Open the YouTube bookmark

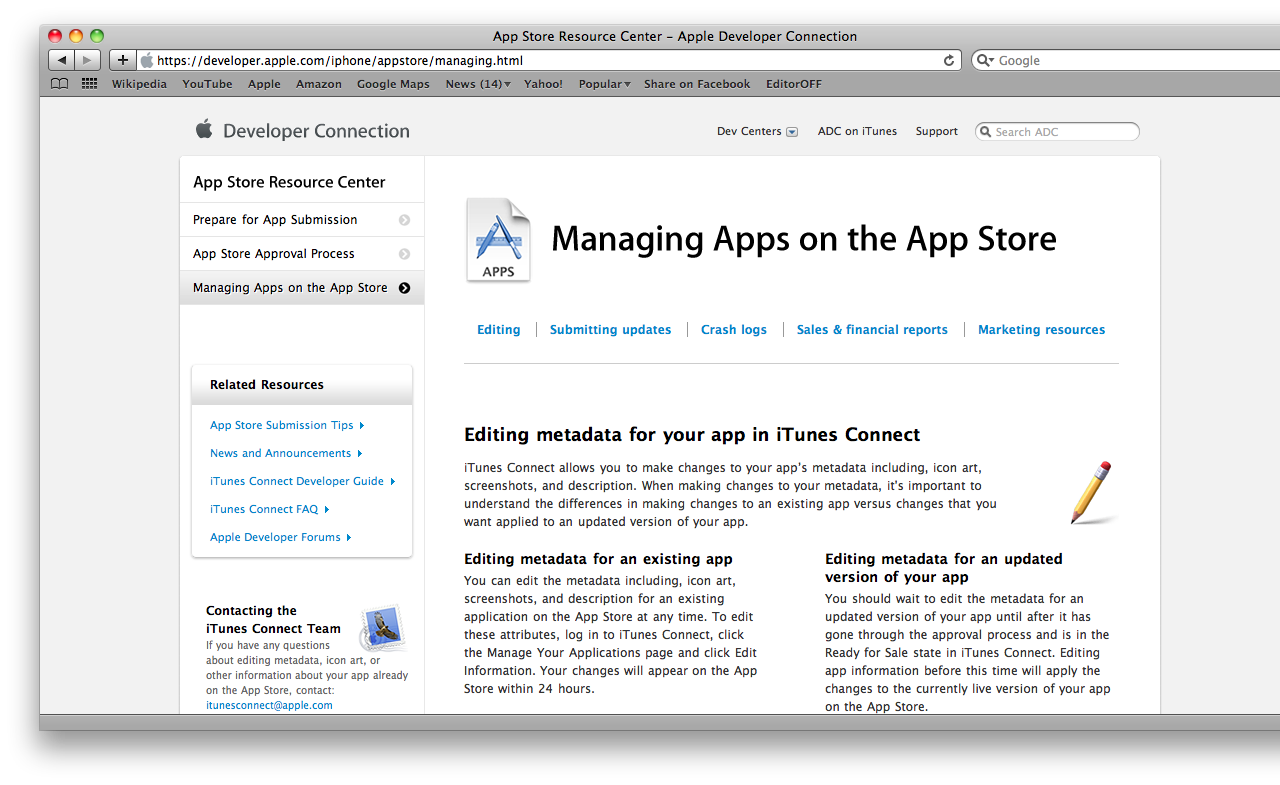pos(207,84)
